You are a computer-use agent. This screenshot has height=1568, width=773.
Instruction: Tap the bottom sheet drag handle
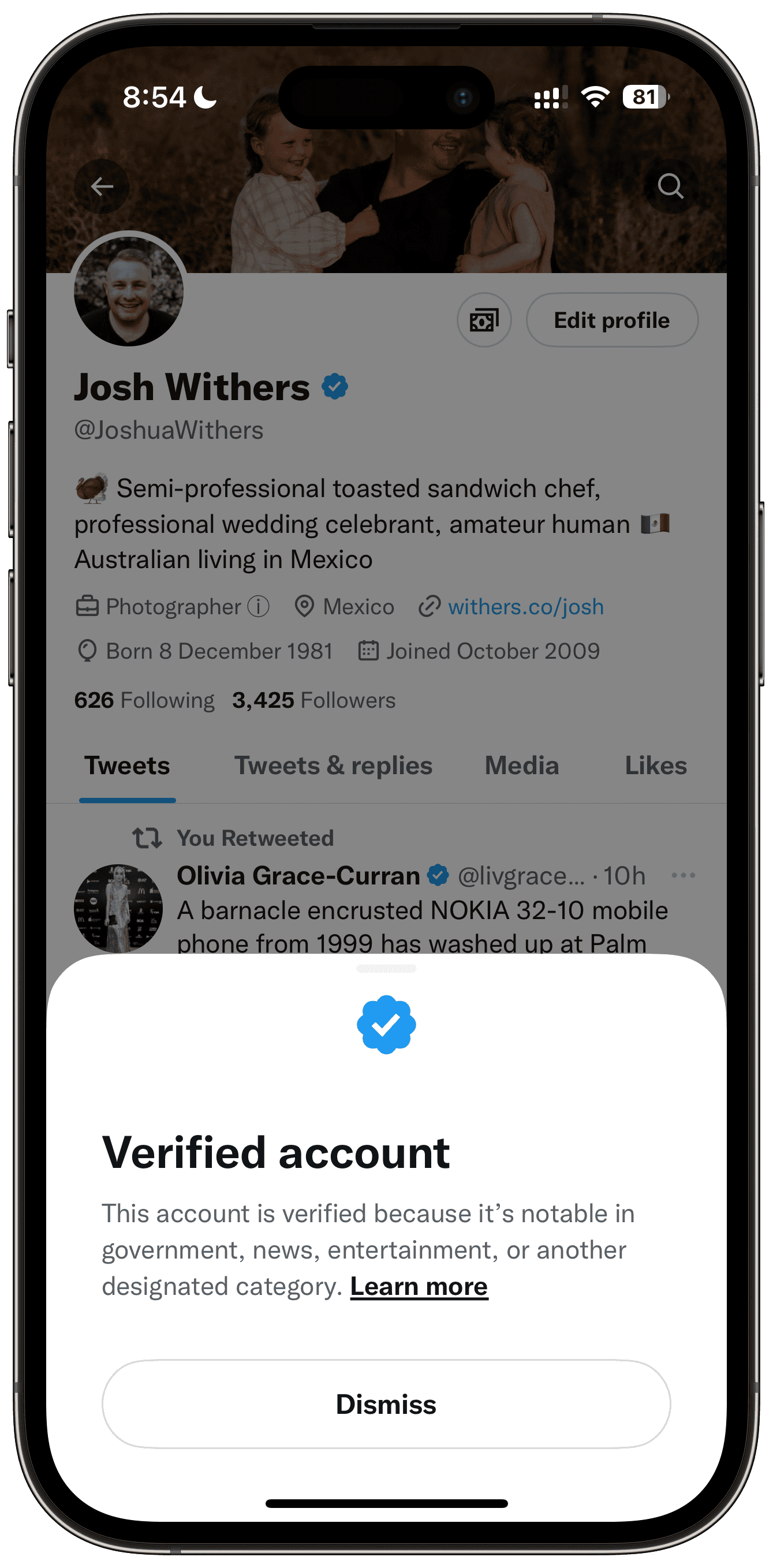[x=386, y=968]
